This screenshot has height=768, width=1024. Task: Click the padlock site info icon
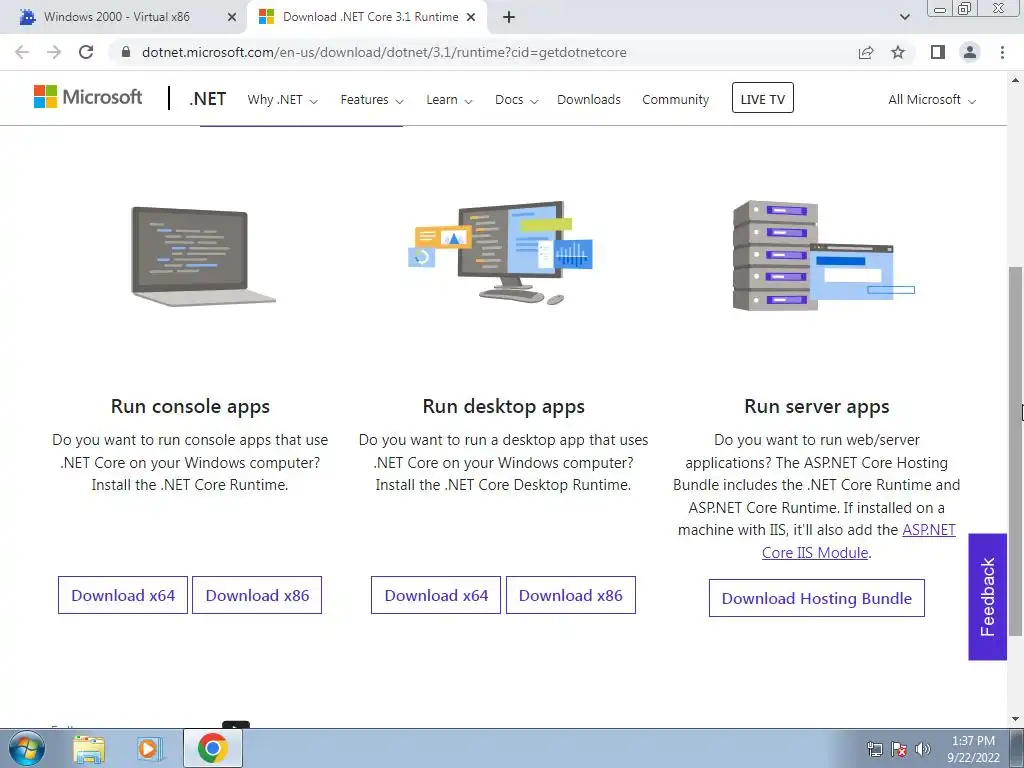(x=126, y=52)
